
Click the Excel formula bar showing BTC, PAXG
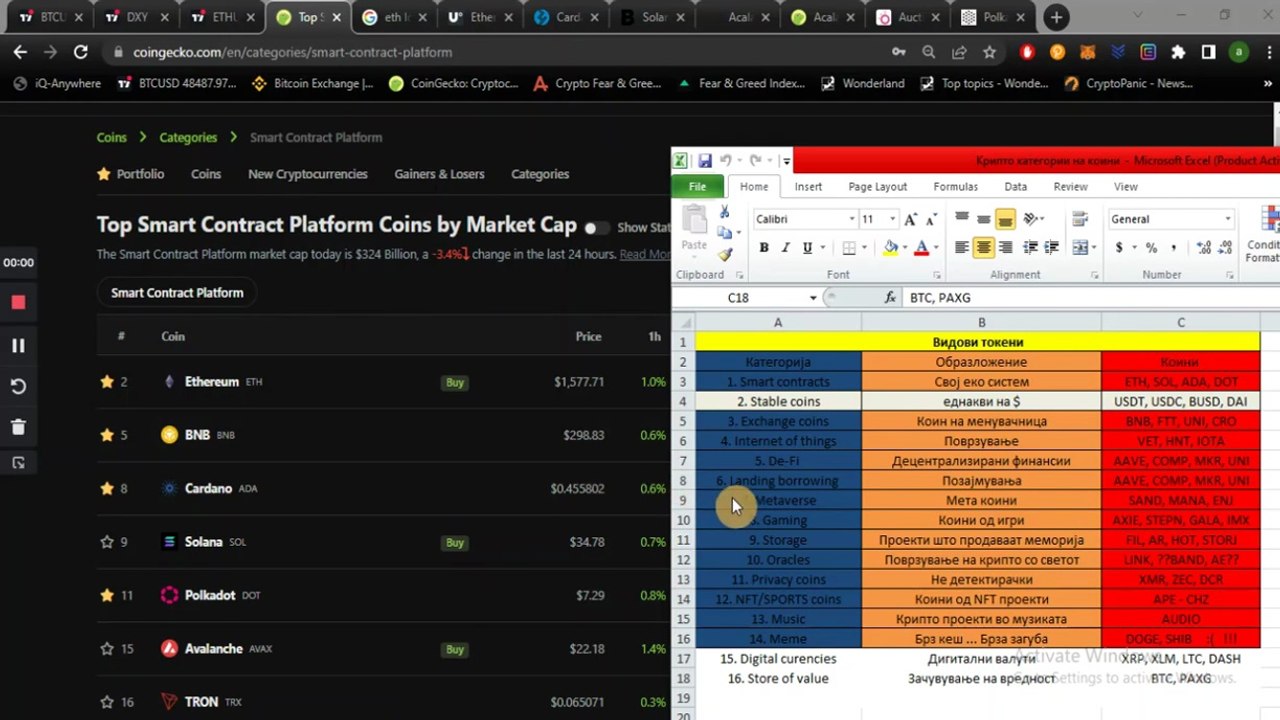(1090, 297)
